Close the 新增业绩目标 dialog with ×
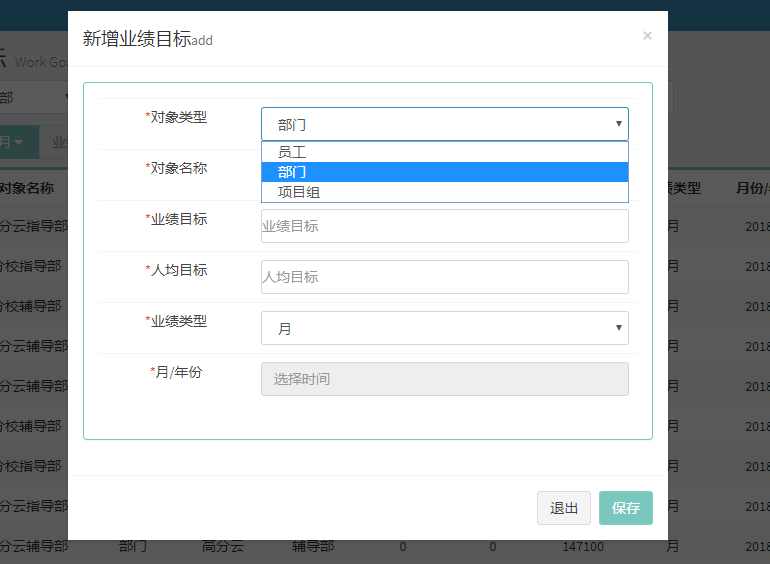 (x=647, y=36)
